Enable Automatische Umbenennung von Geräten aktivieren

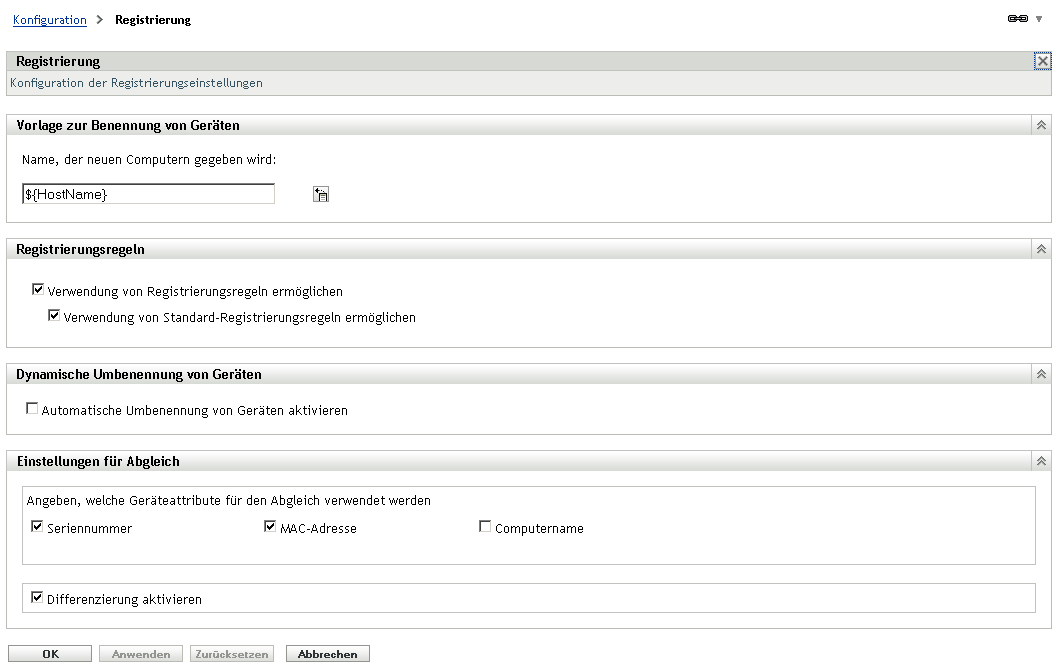31,408
